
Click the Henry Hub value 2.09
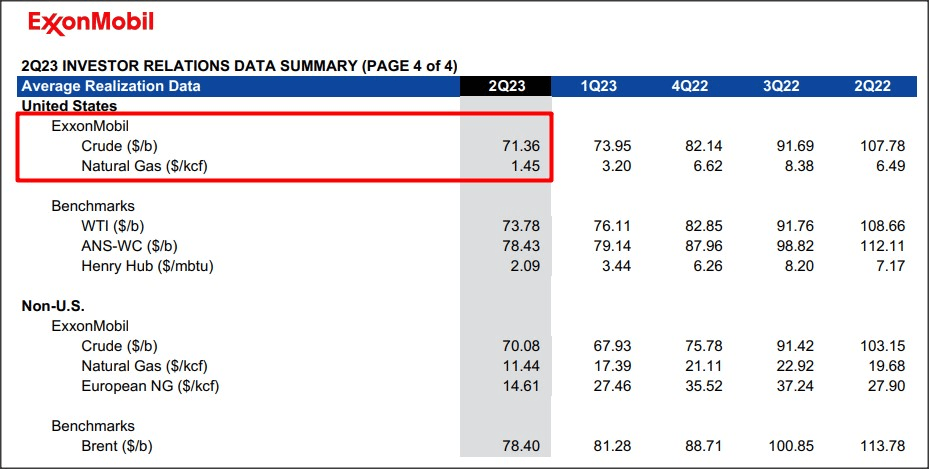coord(526,266)
